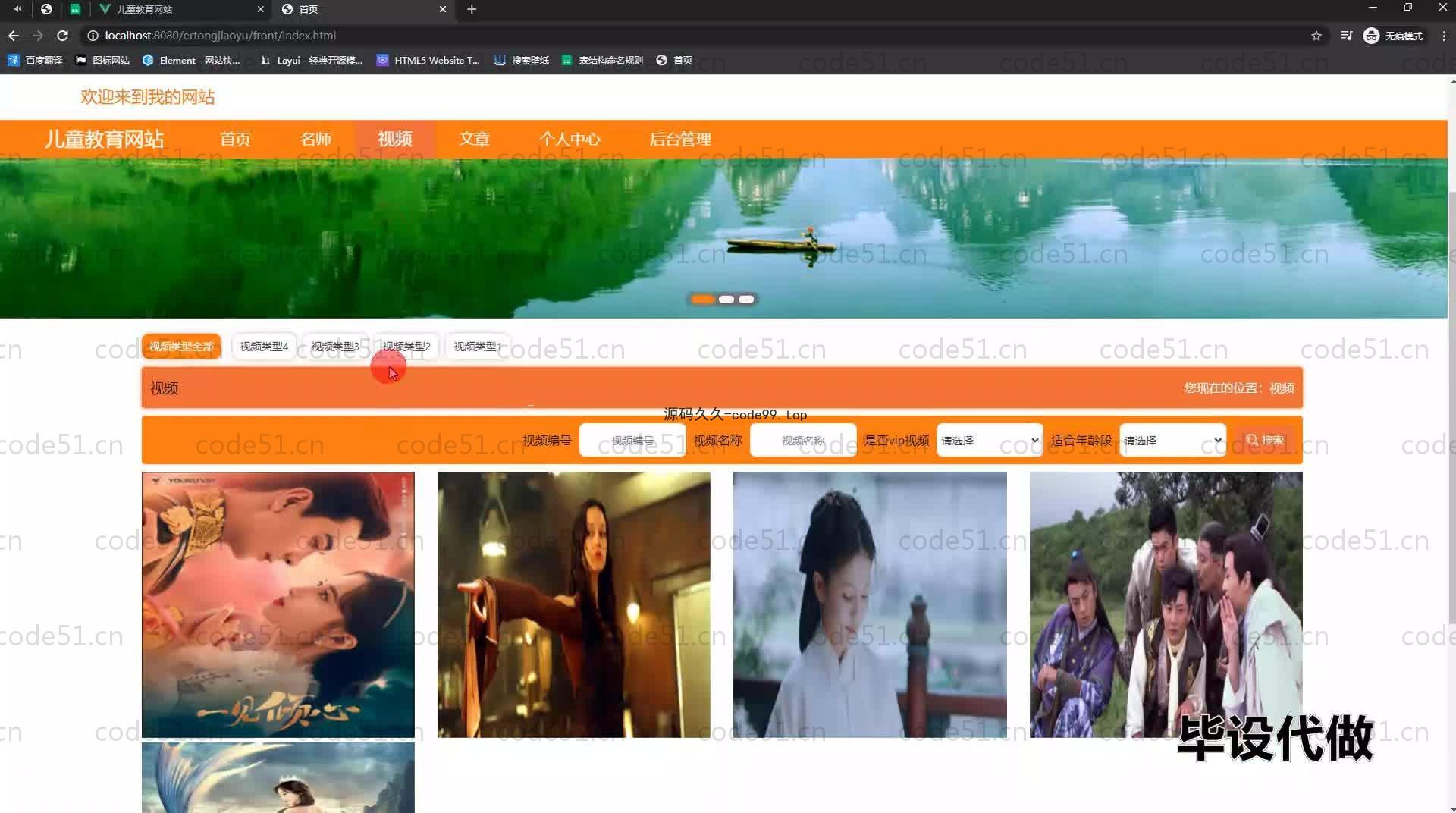Open 后台管理 from the navigation bar
The width and height of the screenshot is (1456, 813).
(x=680, y=139)
